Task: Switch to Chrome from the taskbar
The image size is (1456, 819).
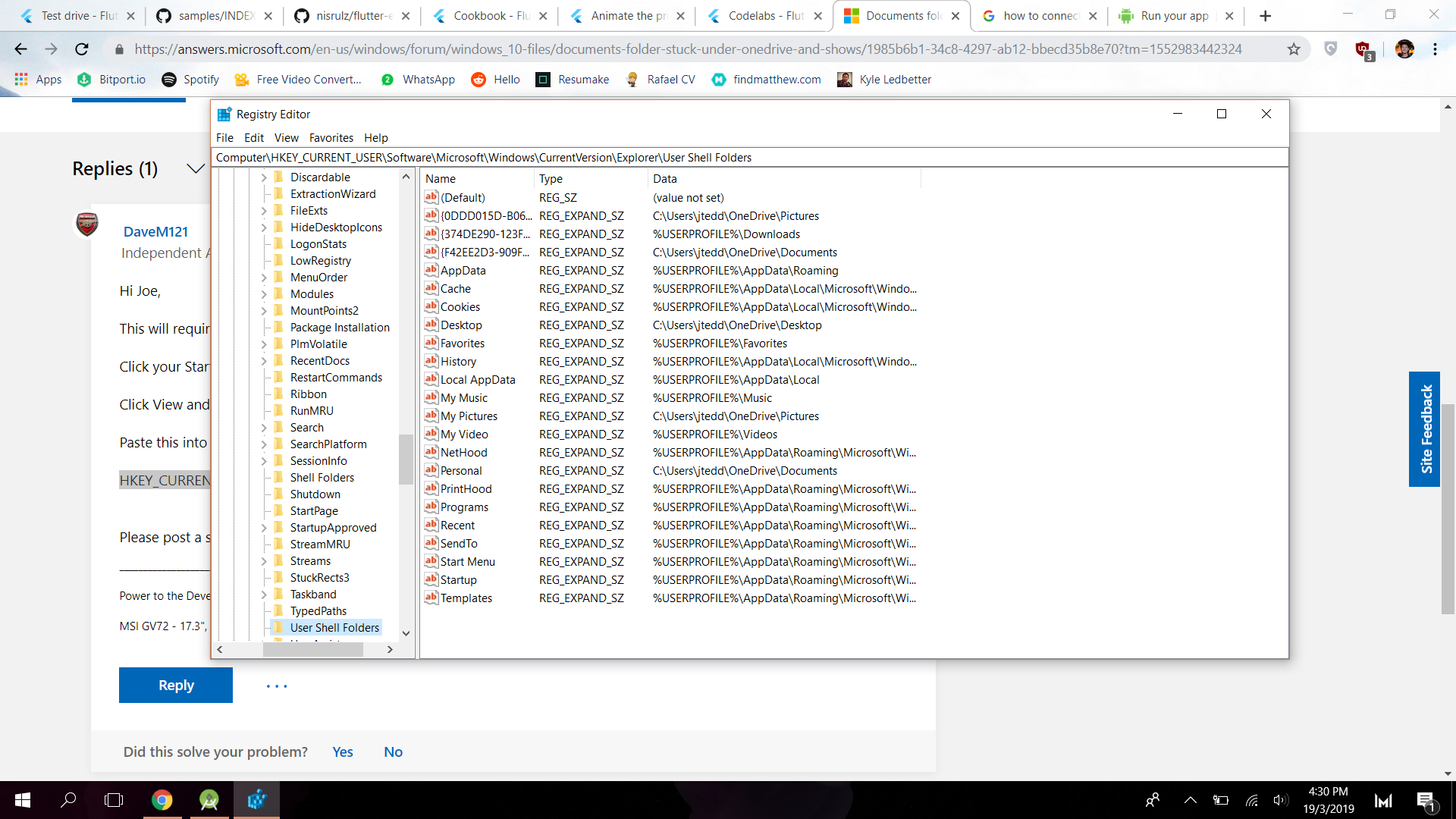Action: (x=162, y=800)
